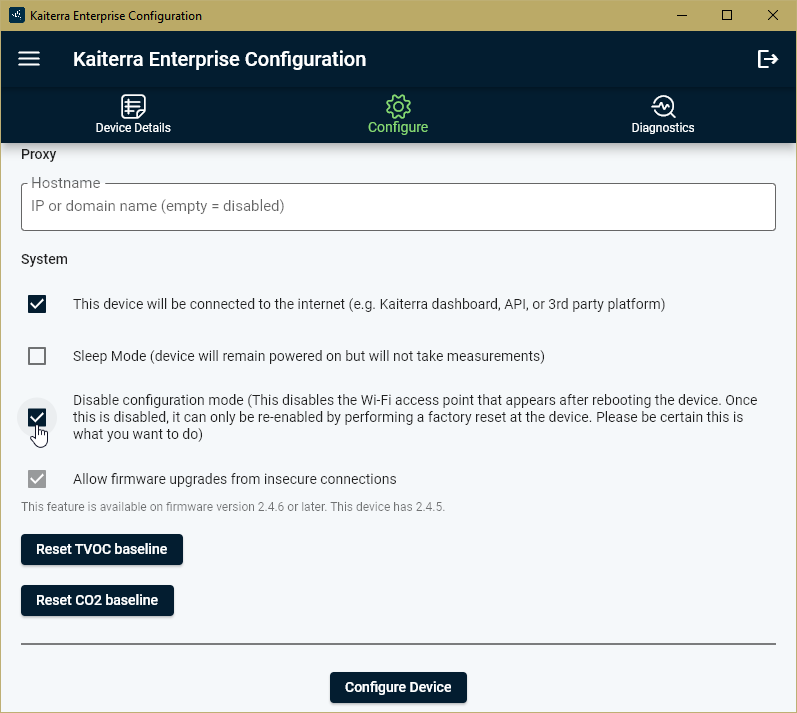Select the Configure tab label
797x713 pixels.
pyautogui.click(x=398, y=128)
